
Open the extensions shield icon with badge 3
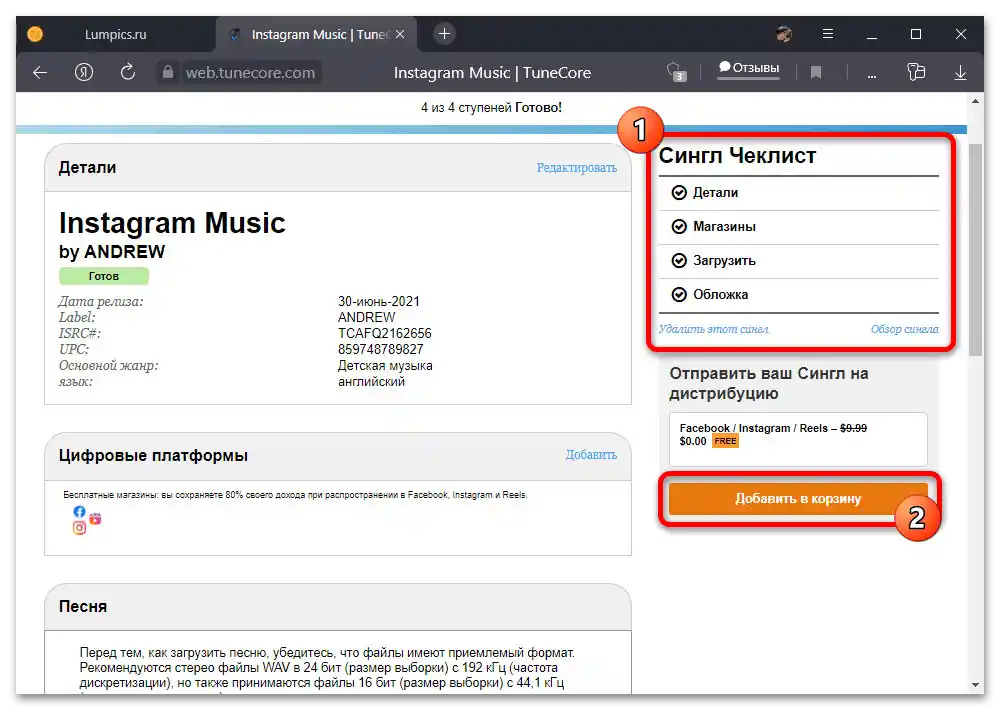tap(676, 72)
